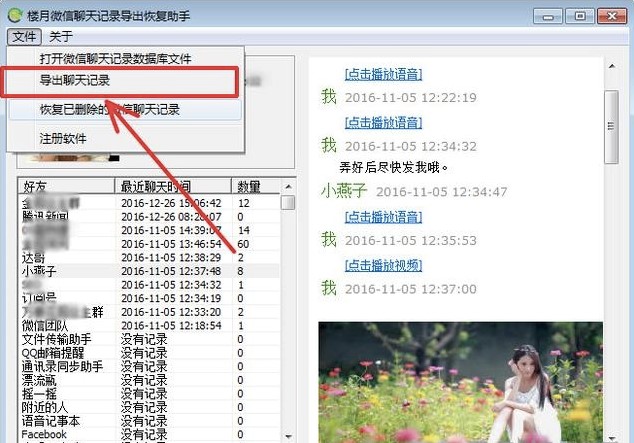The width and height of the screenshot is (634, 443).
Task: Click scroll down arrow of friend list
Action: [288, 437]
